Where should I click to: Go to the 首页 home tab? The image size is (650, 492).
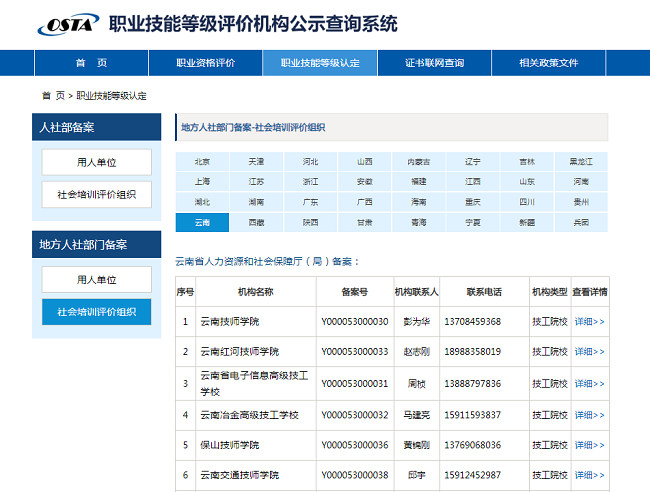coord(91,63)
